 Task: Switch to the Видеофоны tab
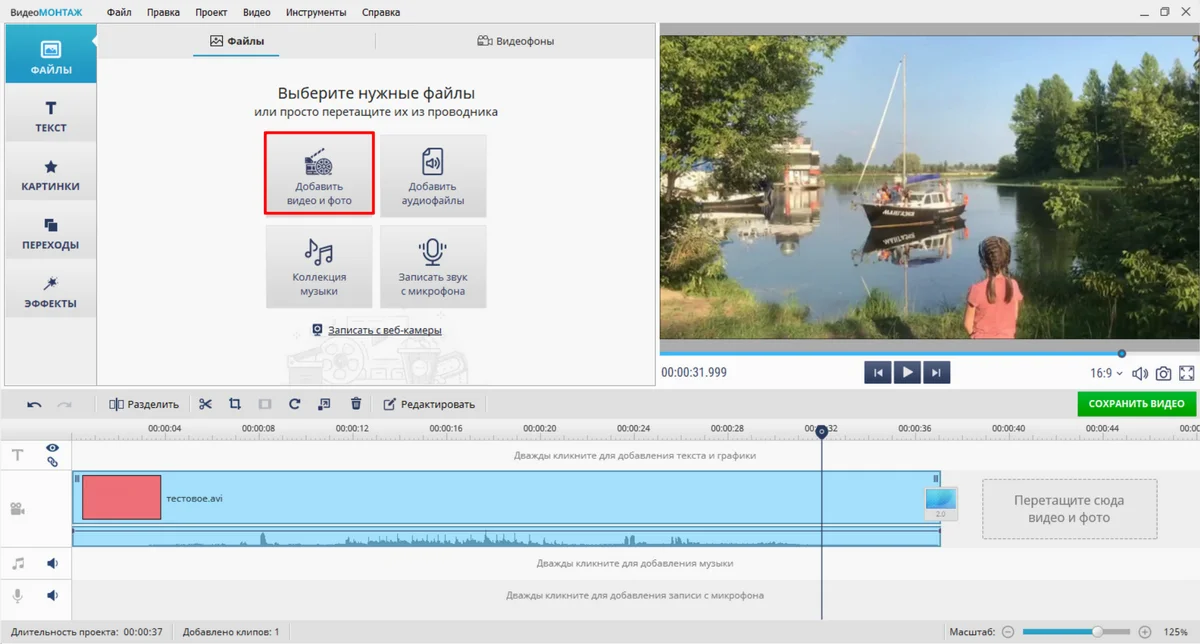click(515, 41)
